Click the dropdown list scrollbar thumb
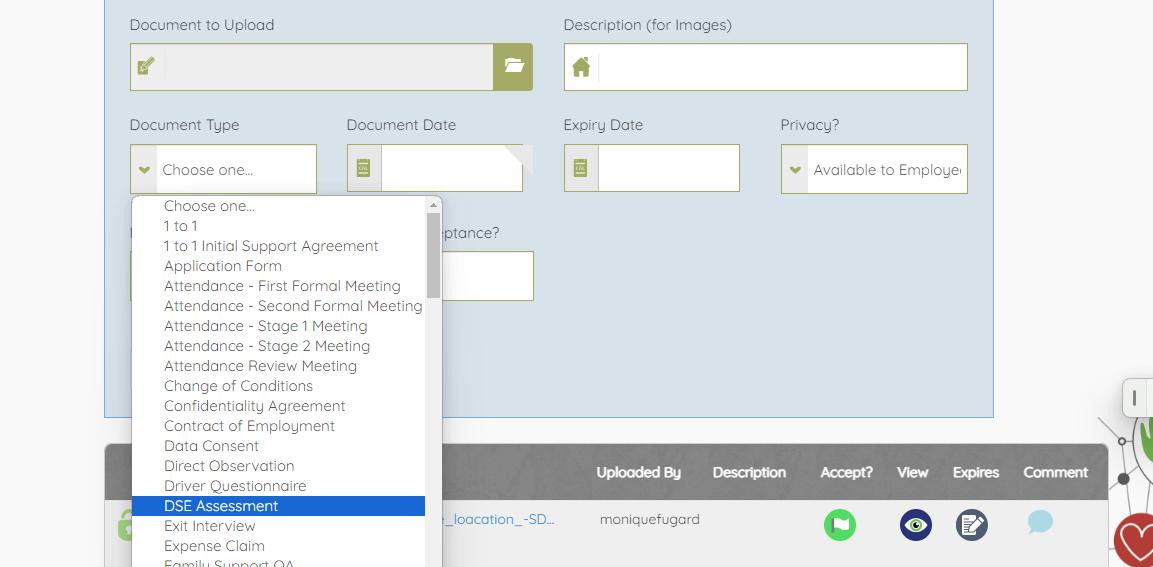1153x567 pixels. (433, 255)
